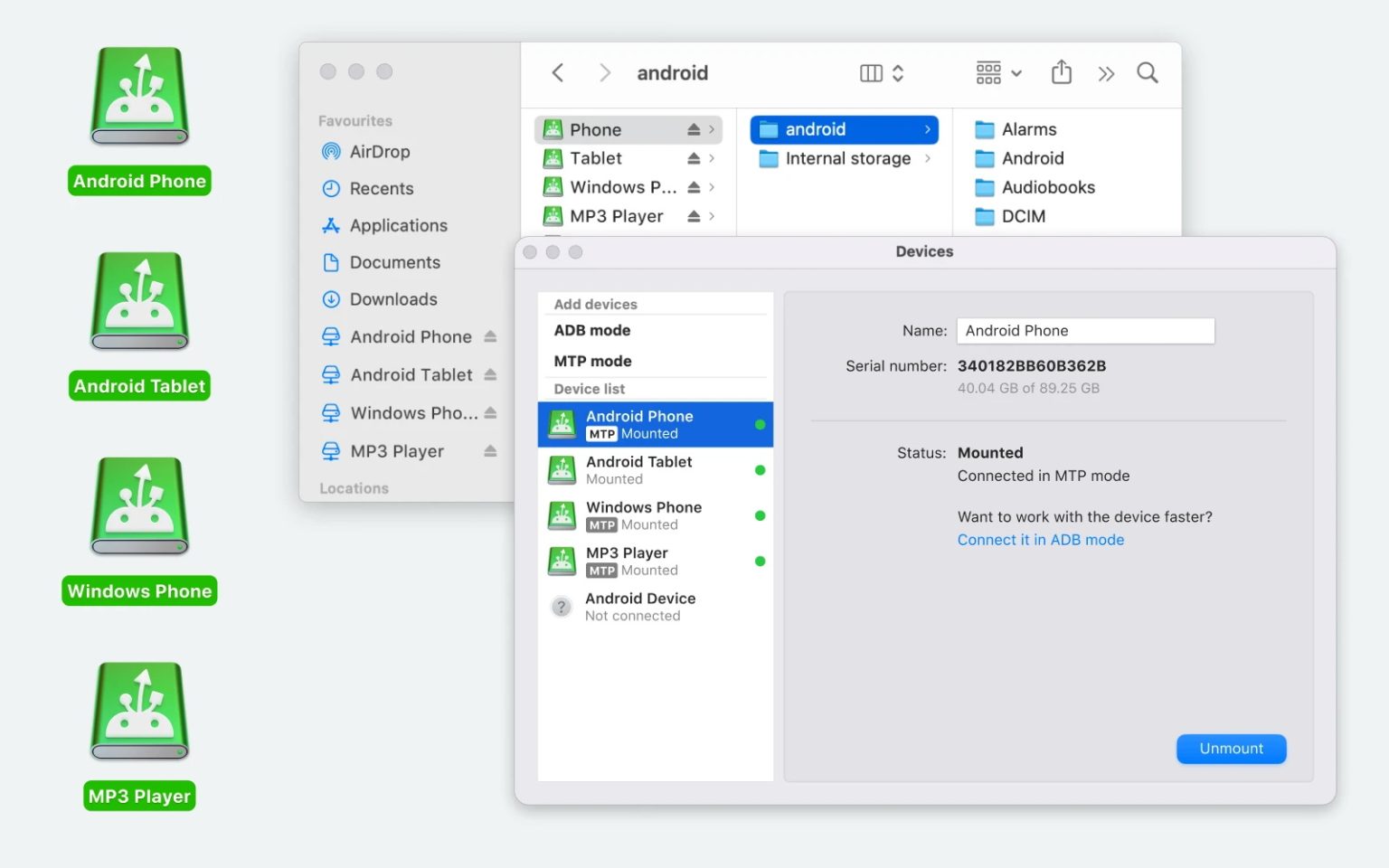Click the Unmount button

[x=1231, y=749]
